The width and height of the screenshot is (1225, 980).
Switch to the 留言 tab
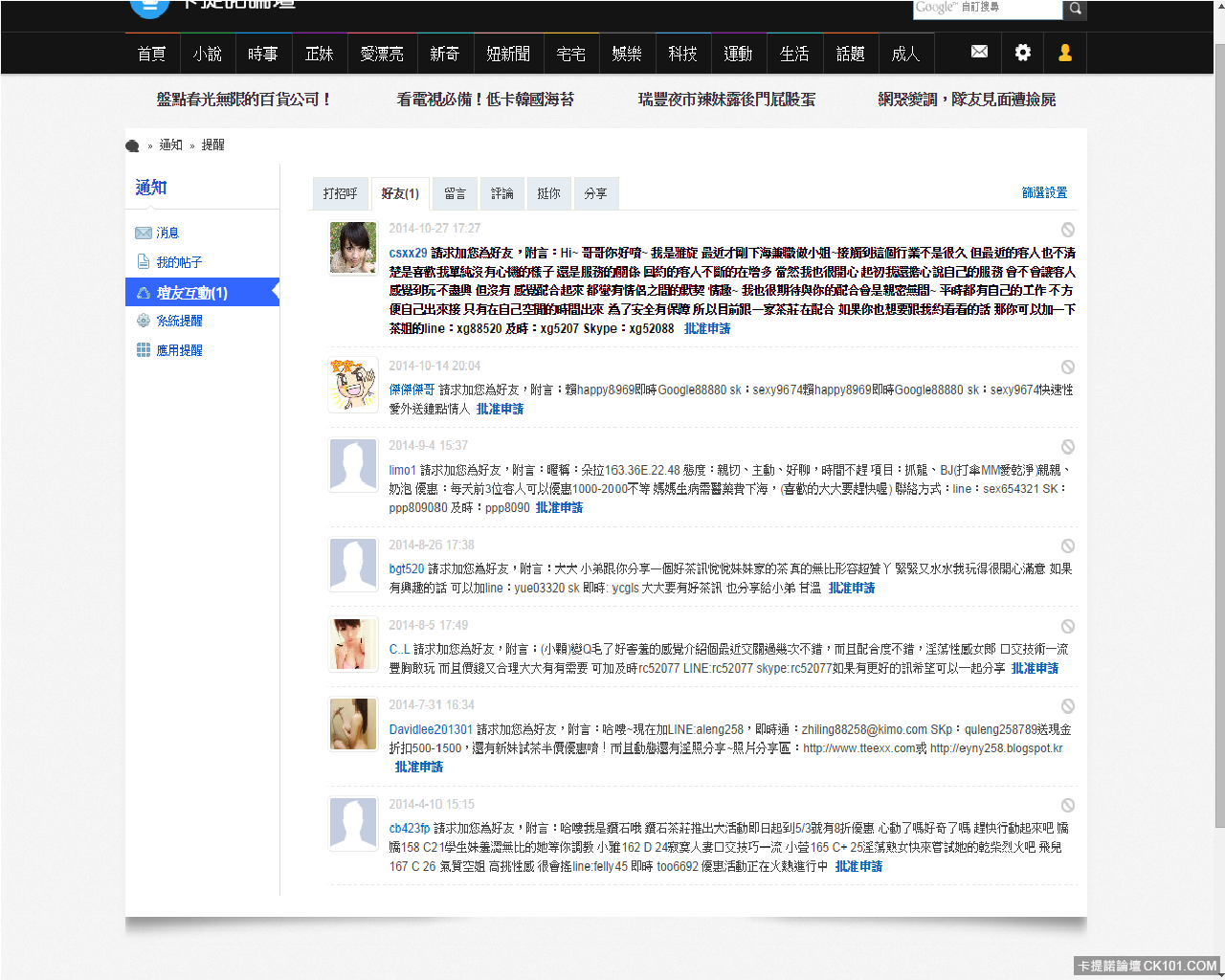455,193
